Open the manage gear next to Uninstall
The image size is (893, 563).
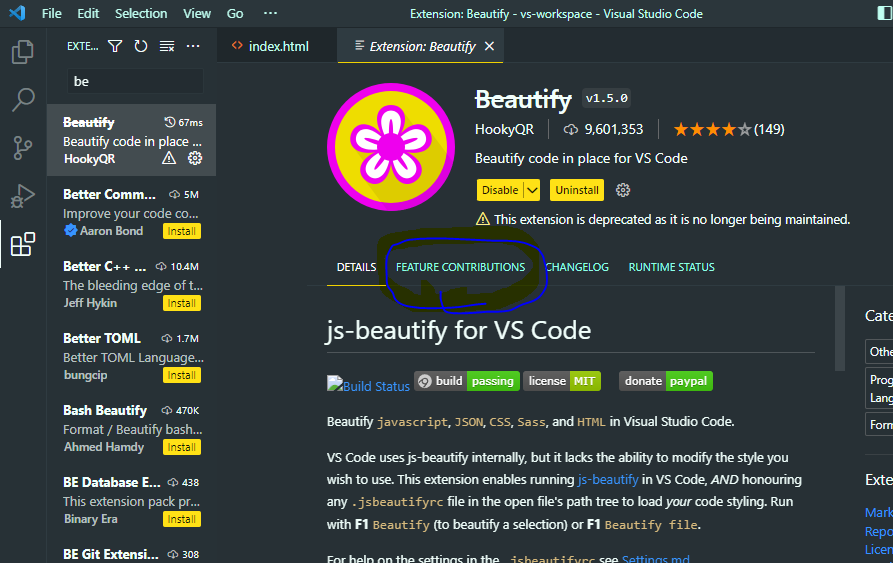622,190
